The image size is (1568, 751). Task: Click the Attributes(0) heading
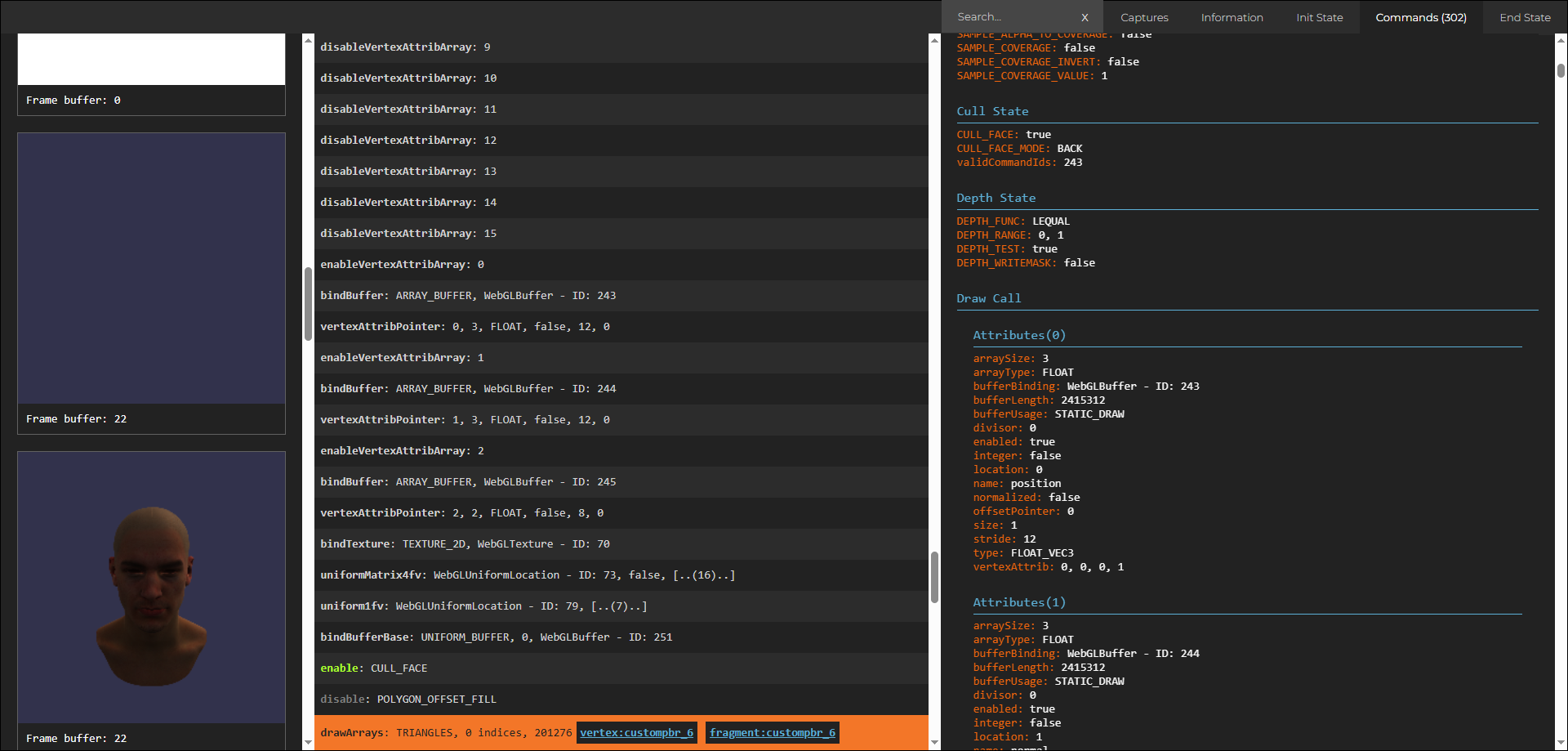pyautogui.click(x=1019, y=335)
